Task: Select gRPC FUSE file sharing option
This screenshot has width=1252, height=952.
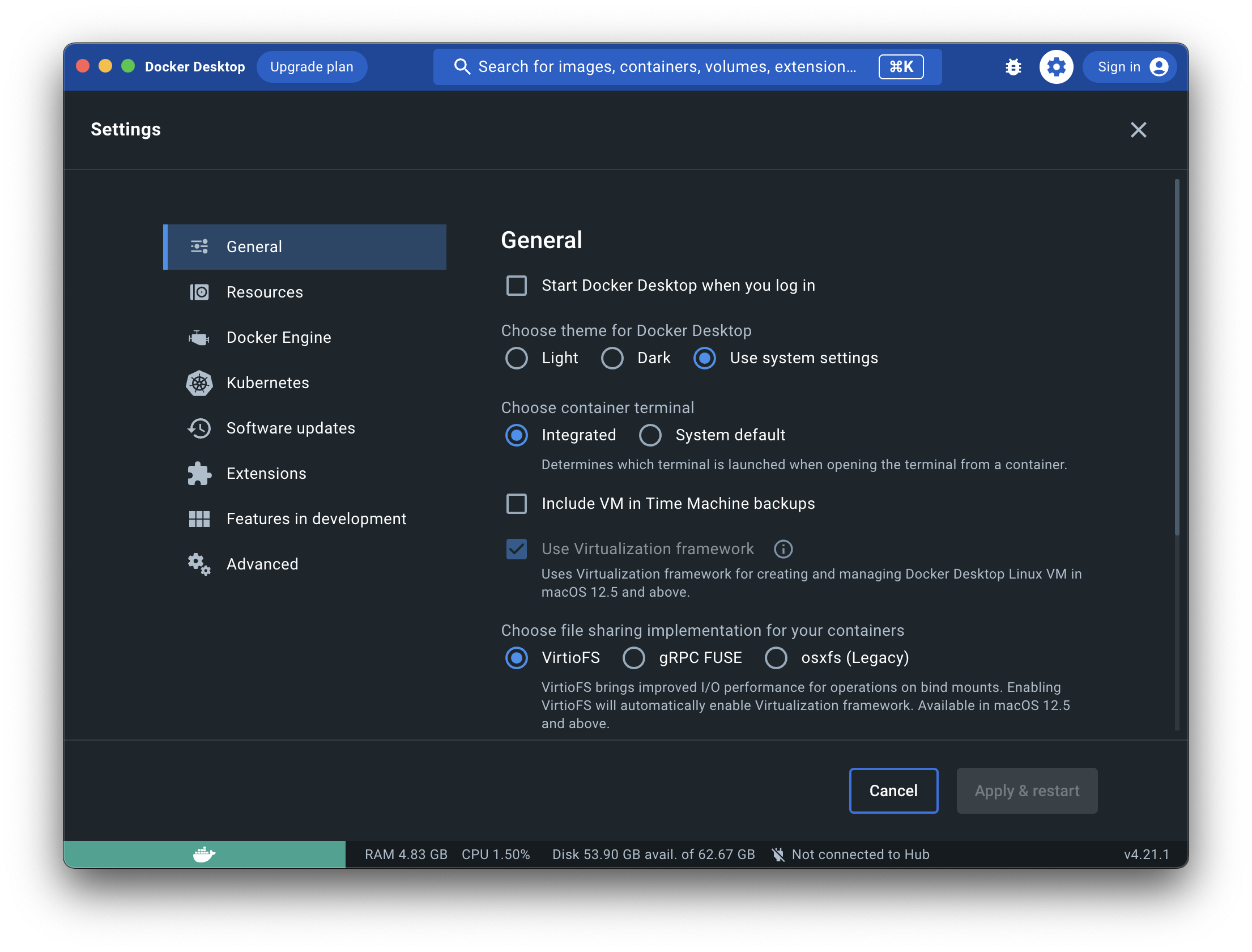Action: click(x=634, y=658)
